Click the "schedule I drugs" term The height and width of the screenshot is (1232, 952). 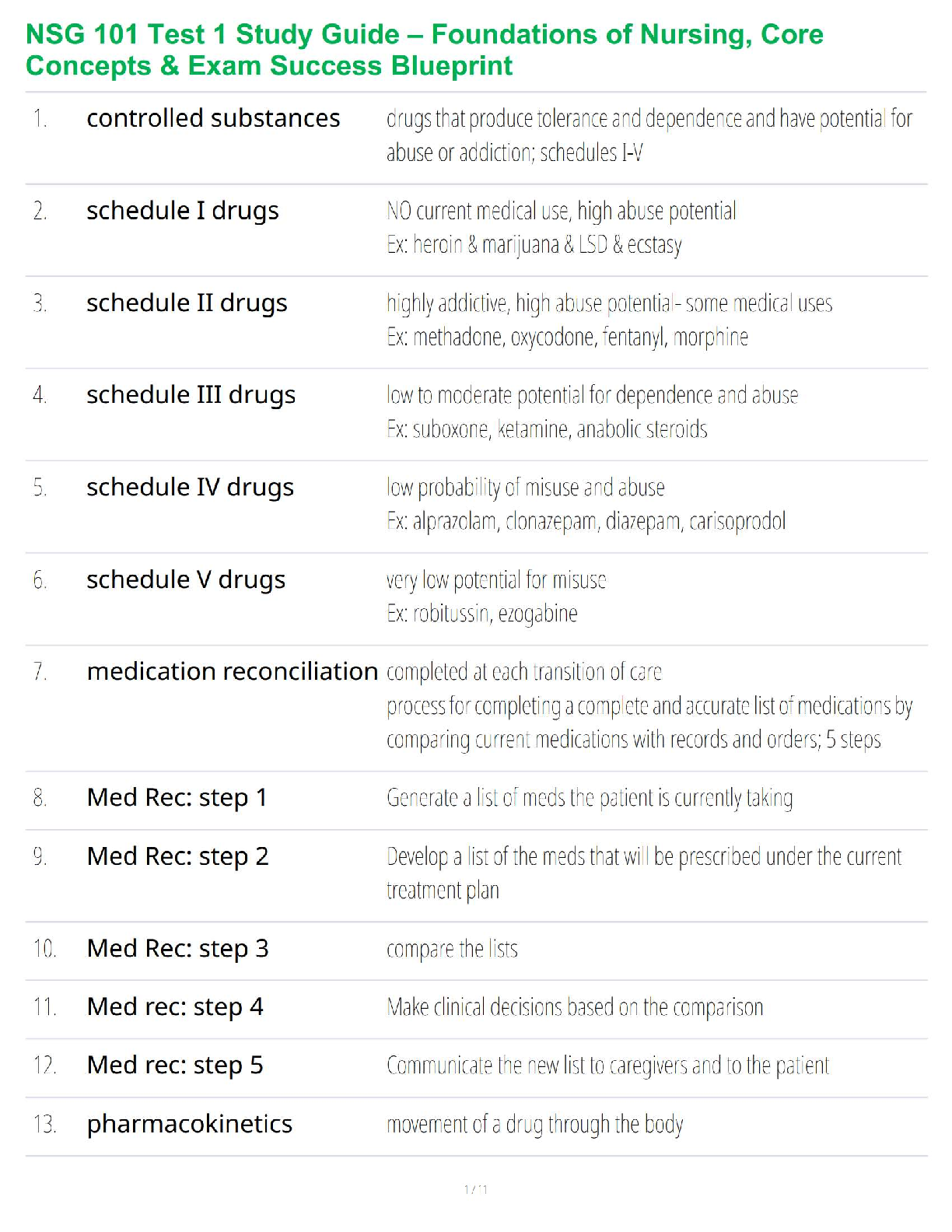pyautogui.click(x=182, y=211)
